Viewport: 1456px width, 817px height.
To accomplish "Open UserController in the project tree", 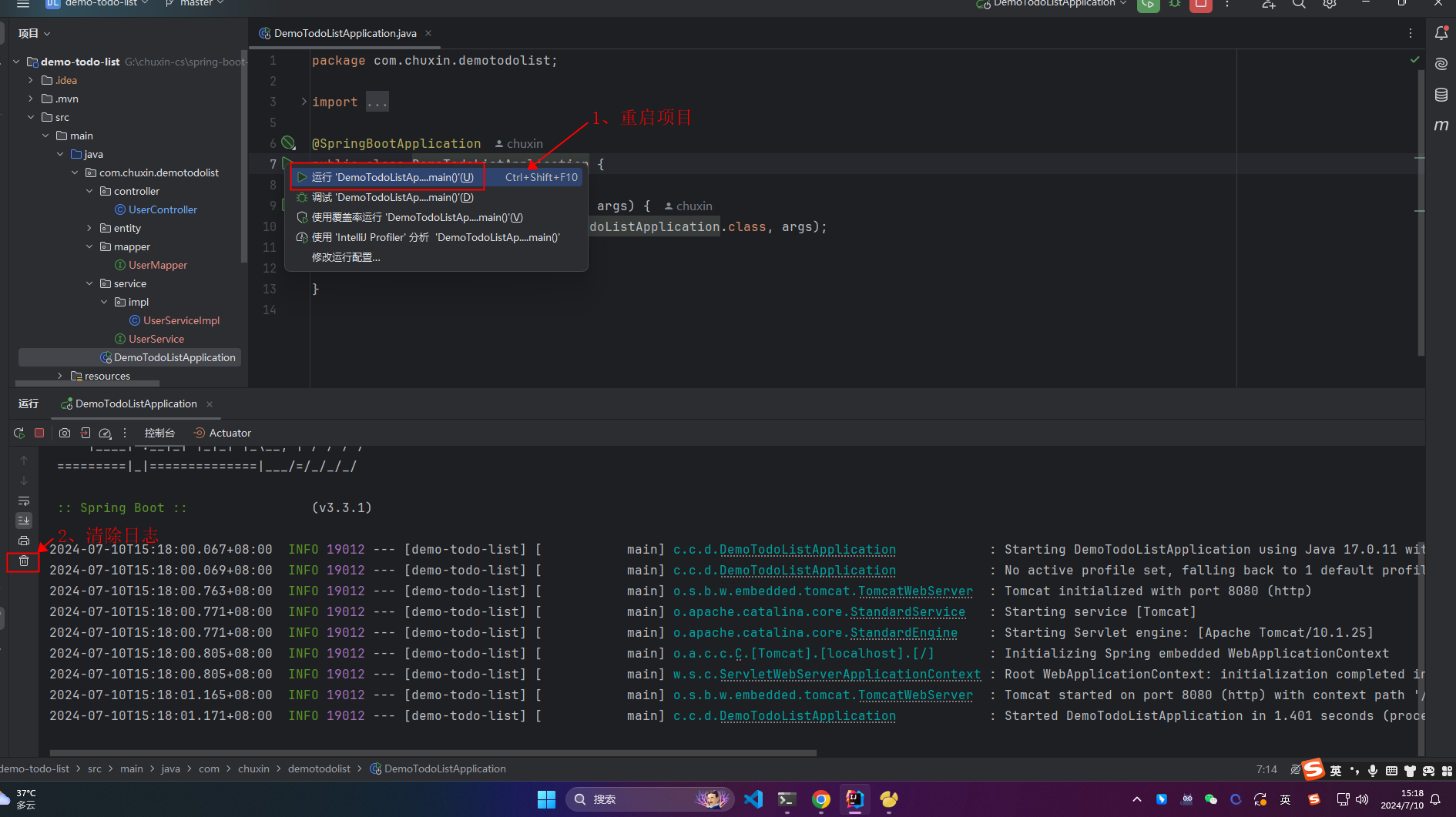I will 163,209.
